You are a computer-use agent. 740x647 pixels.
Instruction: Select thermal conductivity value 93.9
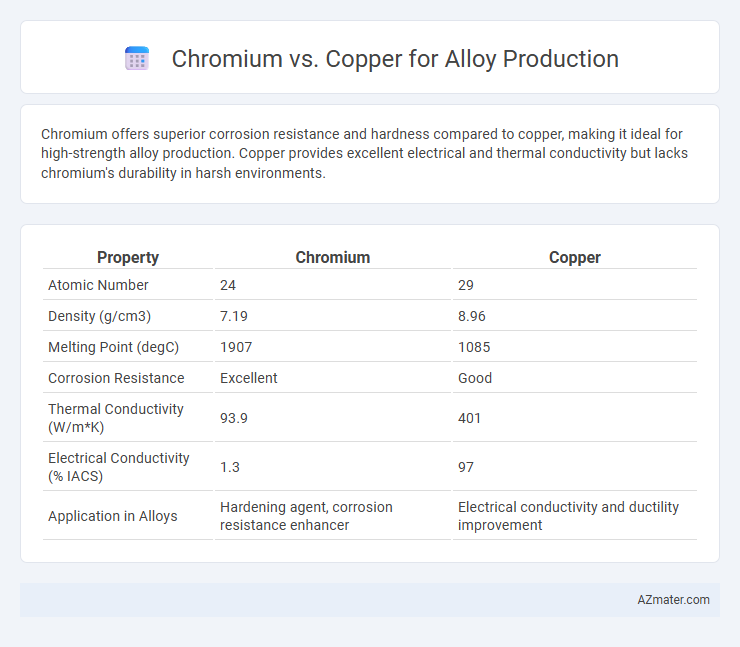pyautogui.click(x=234, y=418)
